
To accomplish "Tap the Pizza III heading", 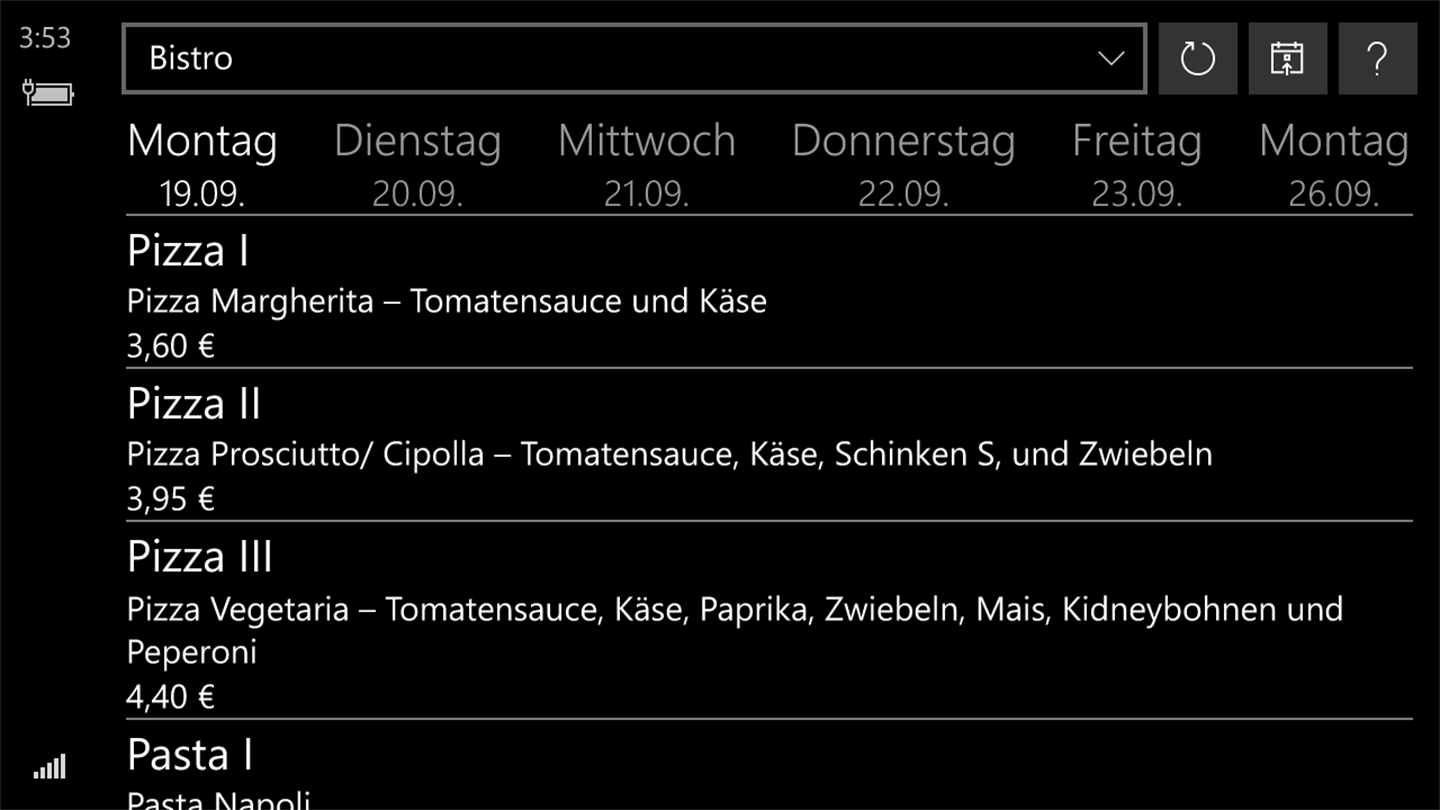I will (x=200, y=557).
